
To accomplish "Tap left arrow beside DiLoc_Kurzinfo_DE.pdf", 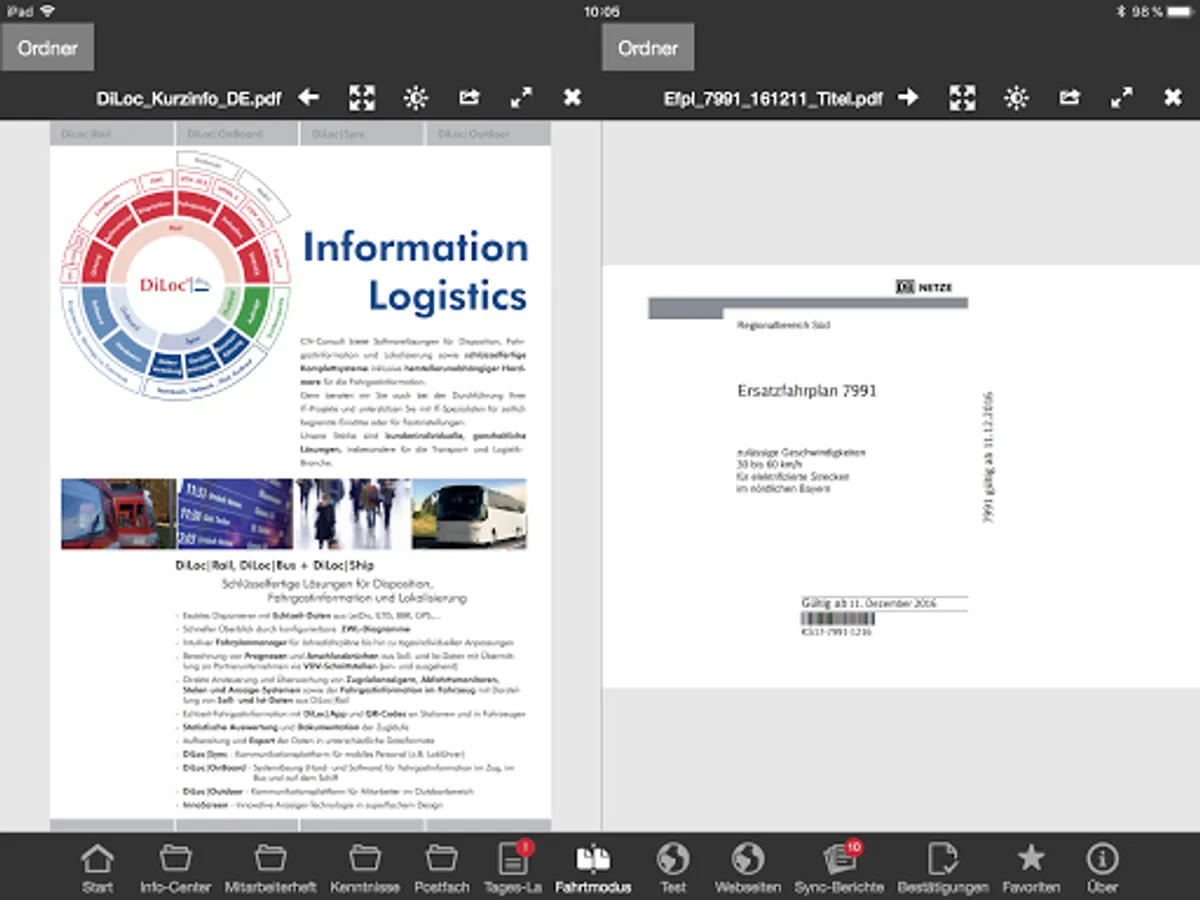I will [x=309, y=98].
